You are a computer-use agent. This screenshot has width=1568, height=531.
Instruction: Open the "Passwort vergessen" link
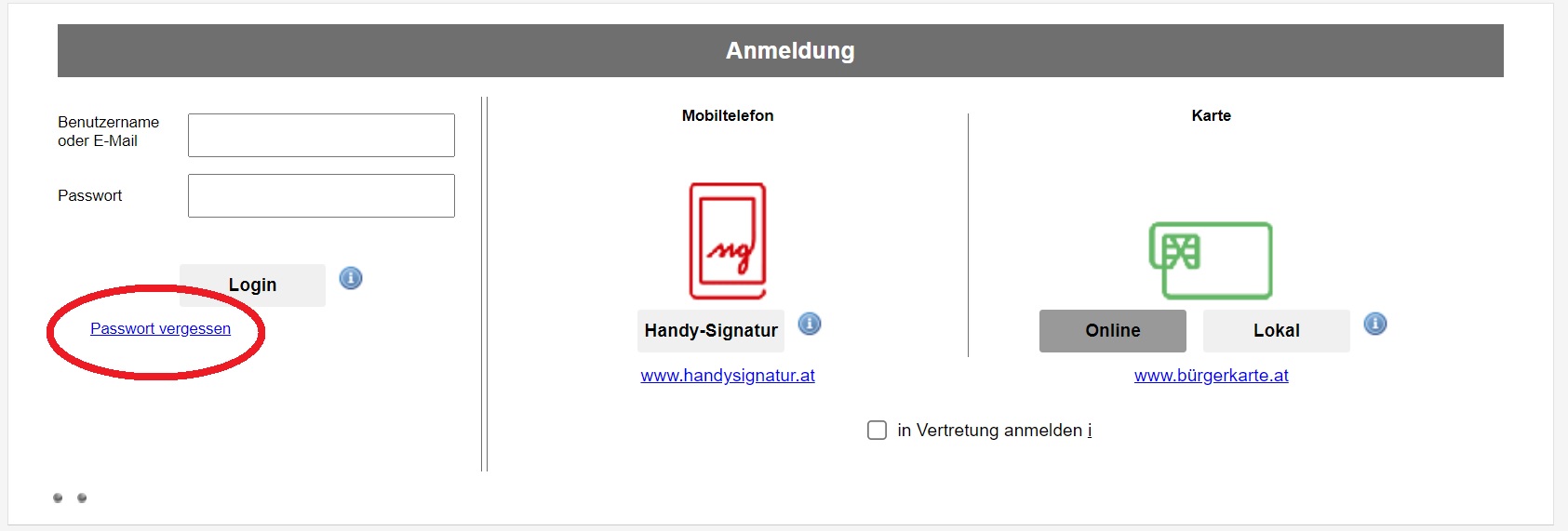coord(160,329)
